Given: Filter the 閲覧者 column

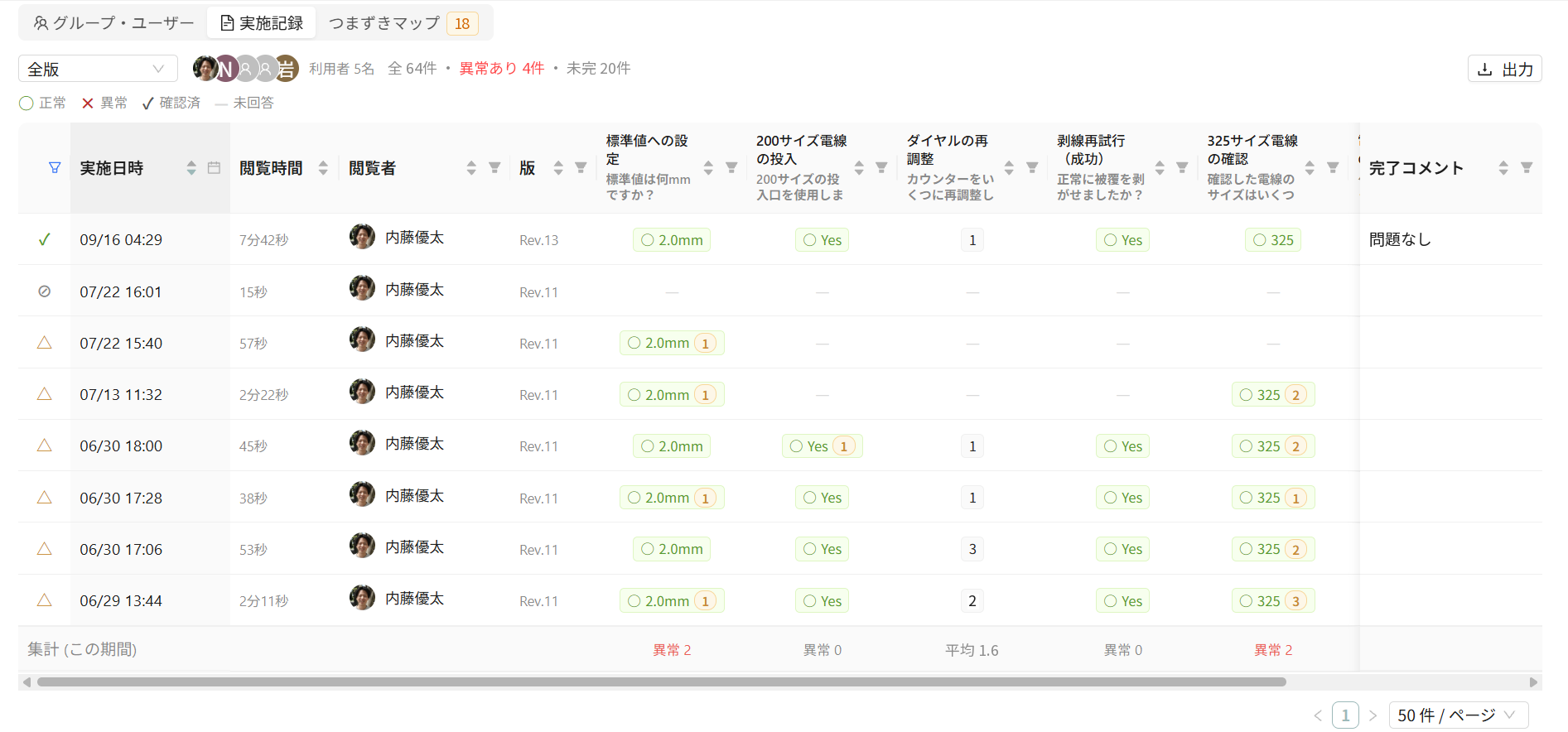Looking at the screenshot, I should click(495, 168).
